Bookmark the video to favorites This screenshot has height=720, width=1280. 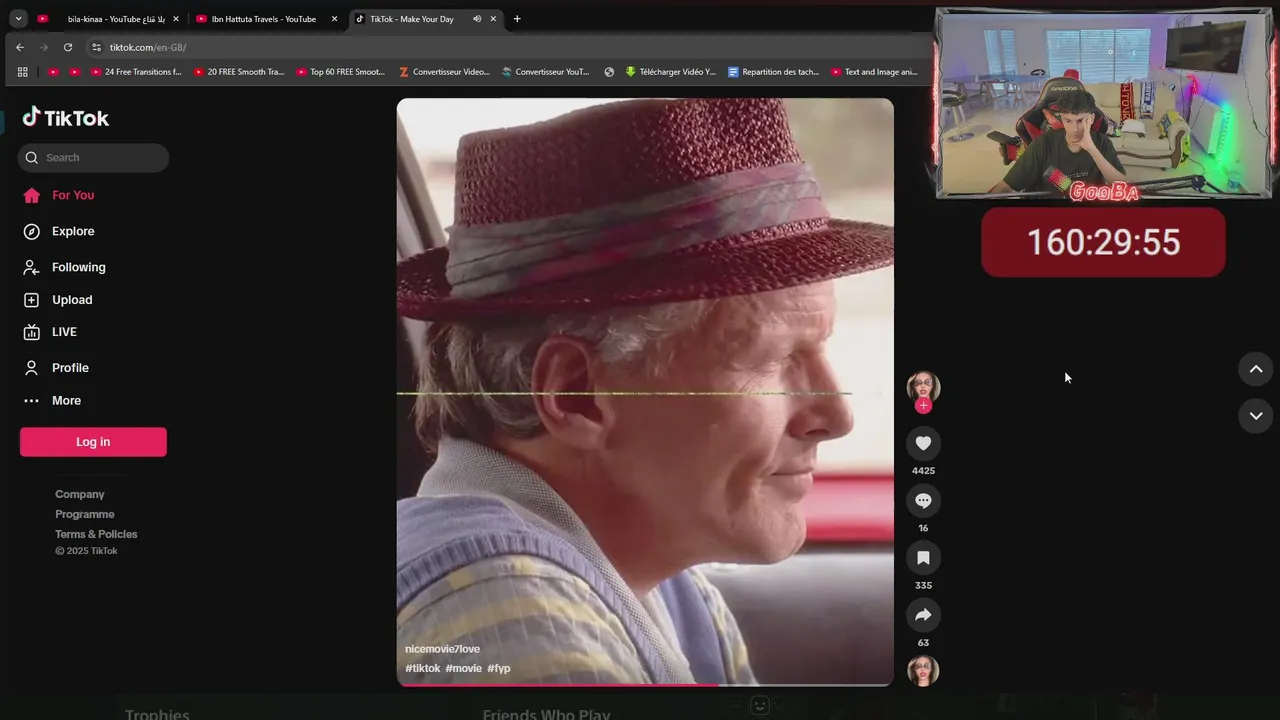click(923, 558)
